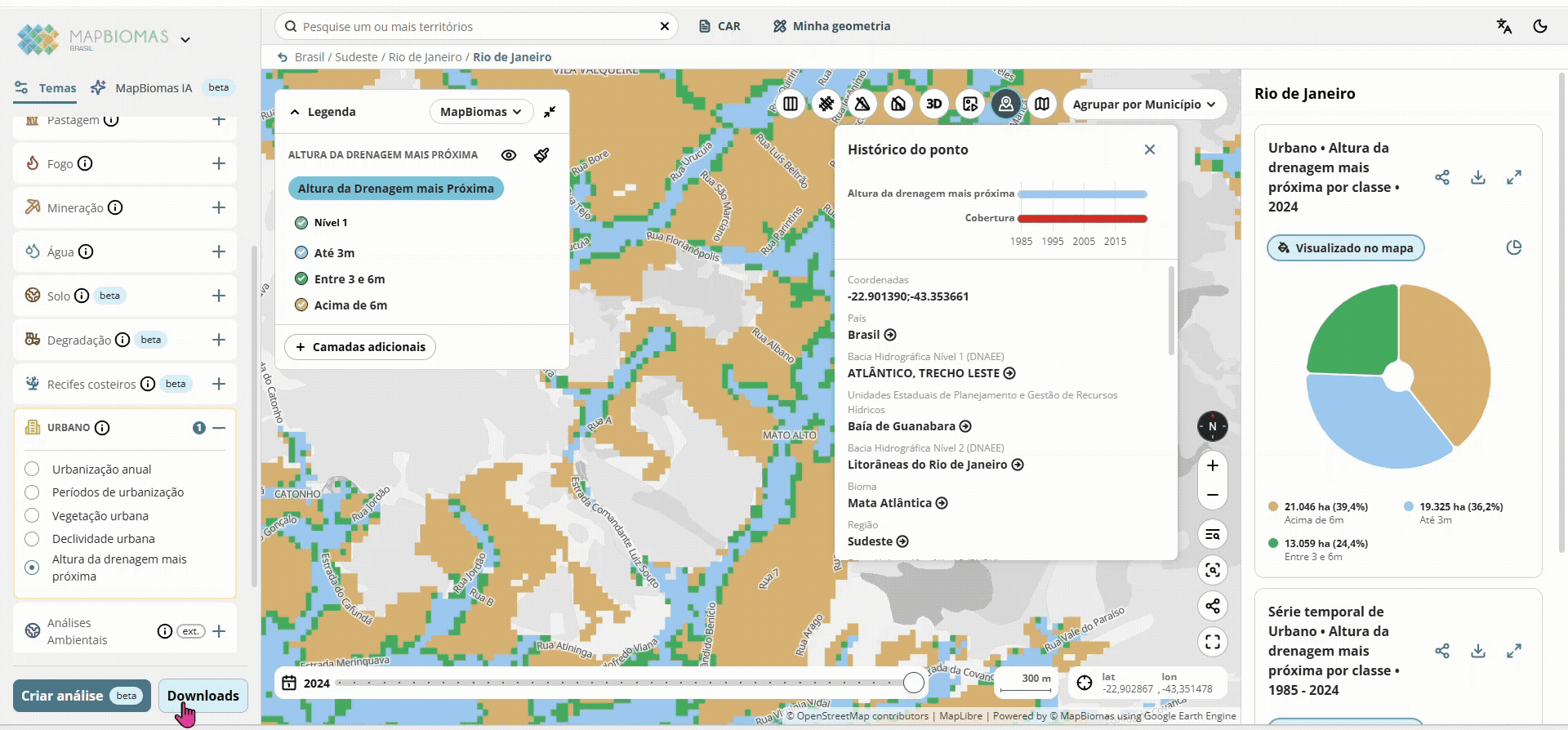
Task: Click the focus-area scan icon on the map
Action: [1213, 570]
